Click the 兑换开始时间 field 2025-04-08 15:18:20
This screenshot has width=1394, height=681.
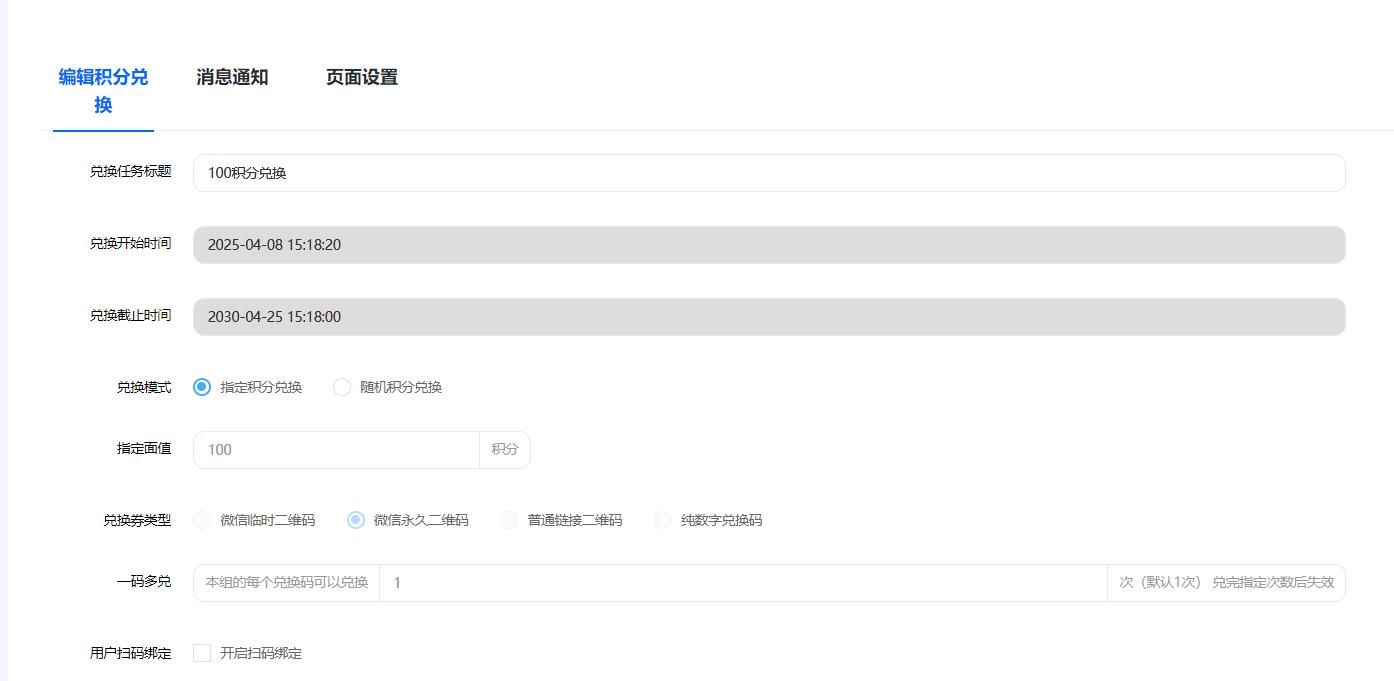coord(769,245)
